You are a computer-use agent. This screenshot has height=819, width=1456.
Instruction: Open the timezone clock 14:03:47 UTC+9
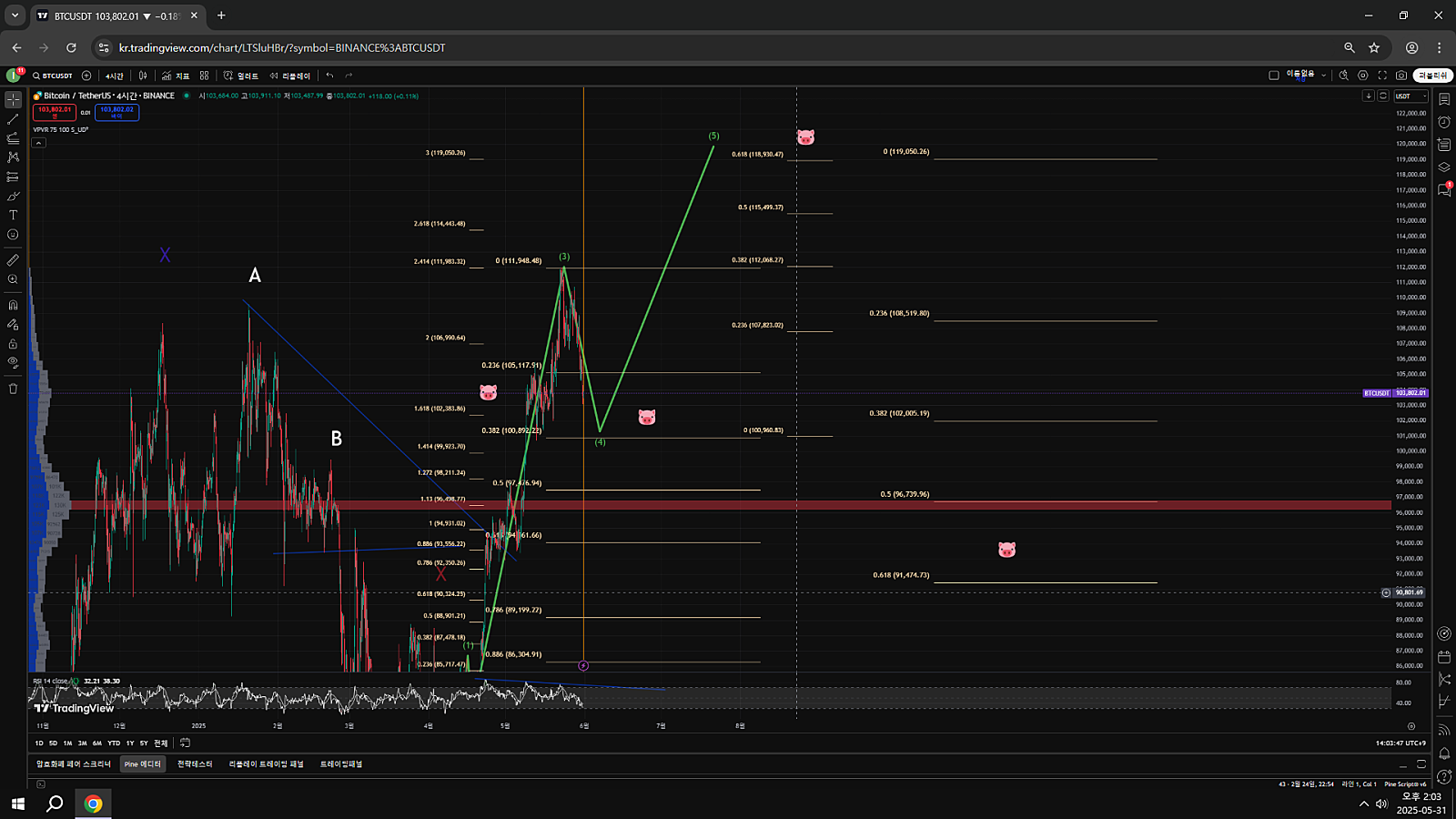(1400, 743)
